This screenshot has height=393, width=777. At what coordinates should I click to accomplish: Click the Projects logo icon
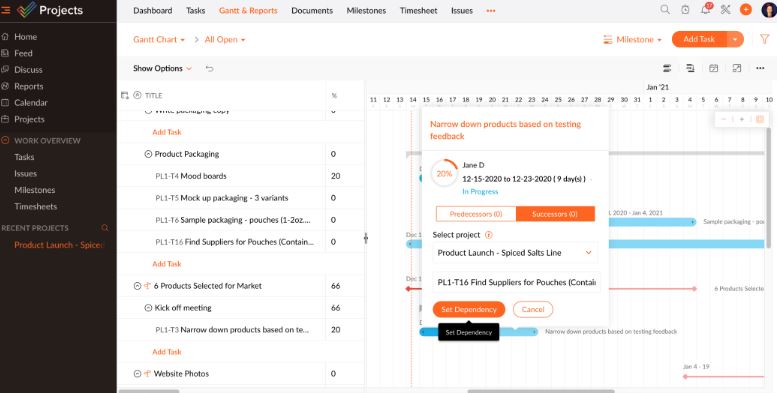coord(26,10)
